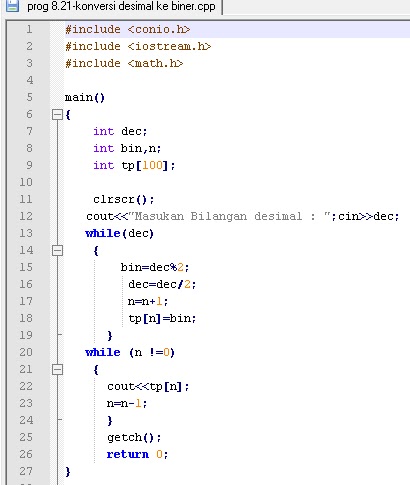Collapse the while (n !=0) block fold at line 21
Image resolution: width=410 pixels, height=485 pixels.
[x=57, y=369]
